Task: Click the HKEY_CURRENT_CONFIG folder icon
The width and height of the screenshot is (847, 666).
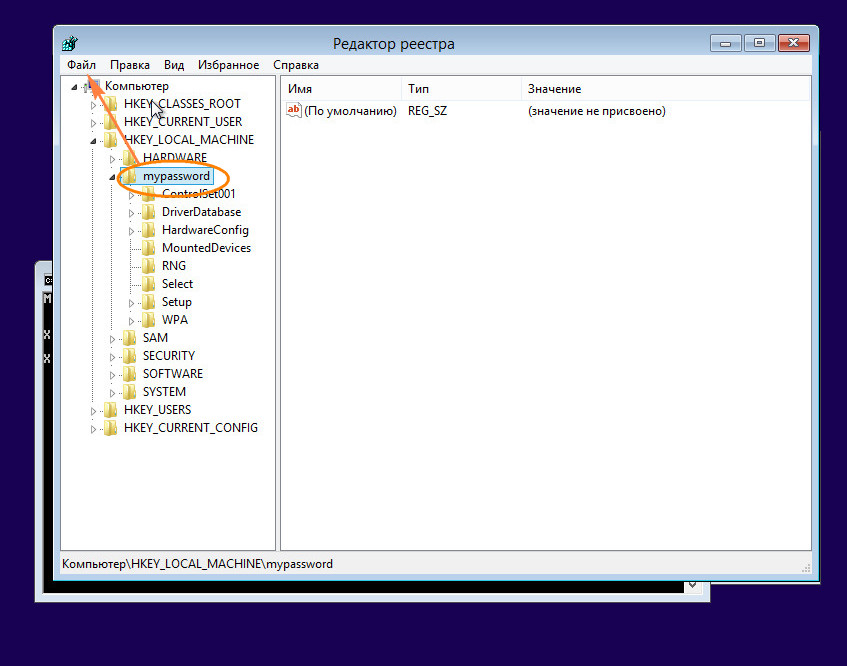Action: [111, 428]
